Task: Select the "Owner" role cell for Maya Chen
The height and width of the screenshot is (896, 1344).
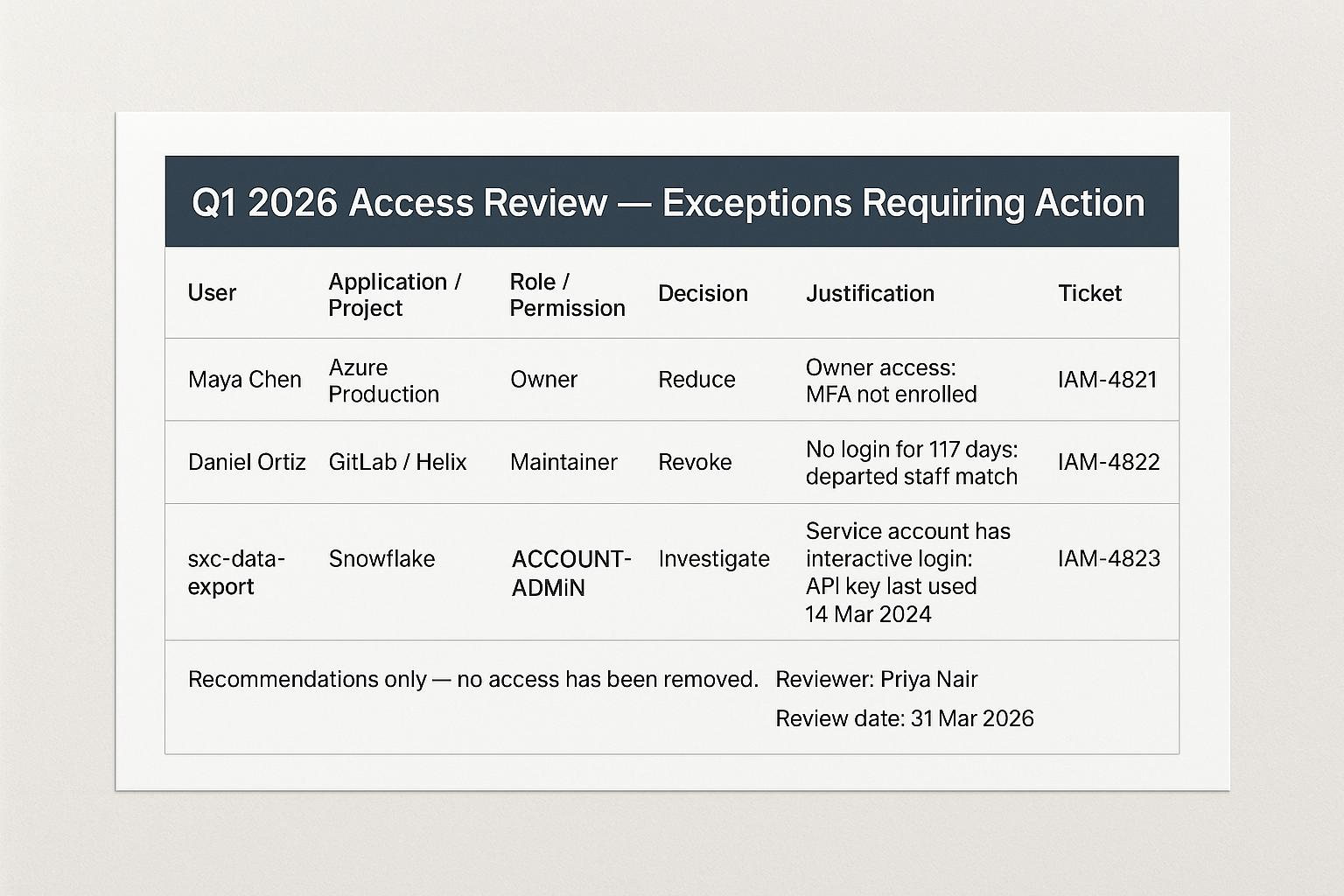Action: point(543,380)
